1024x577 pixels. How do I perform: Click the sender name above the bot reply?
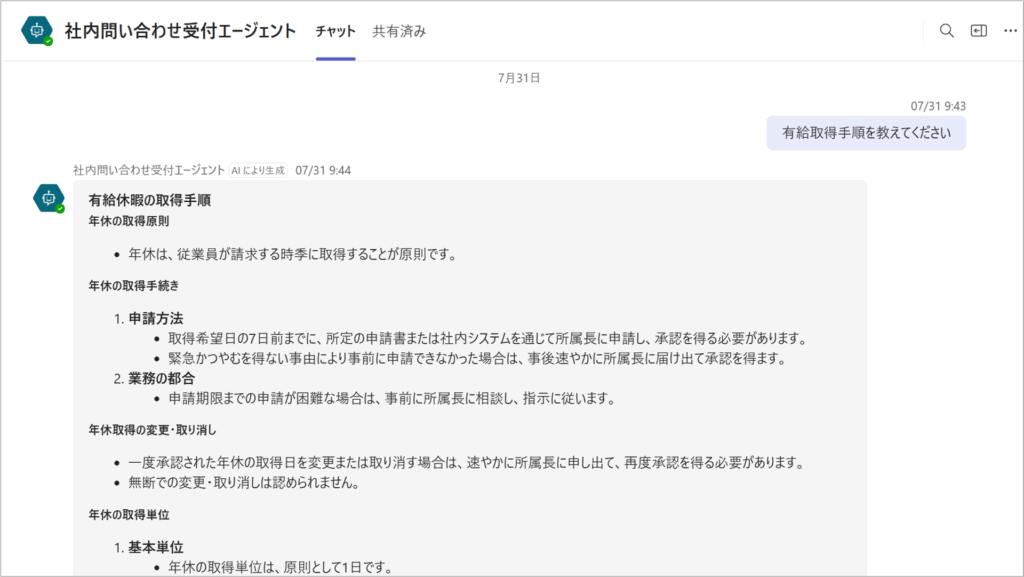[149, 170]
